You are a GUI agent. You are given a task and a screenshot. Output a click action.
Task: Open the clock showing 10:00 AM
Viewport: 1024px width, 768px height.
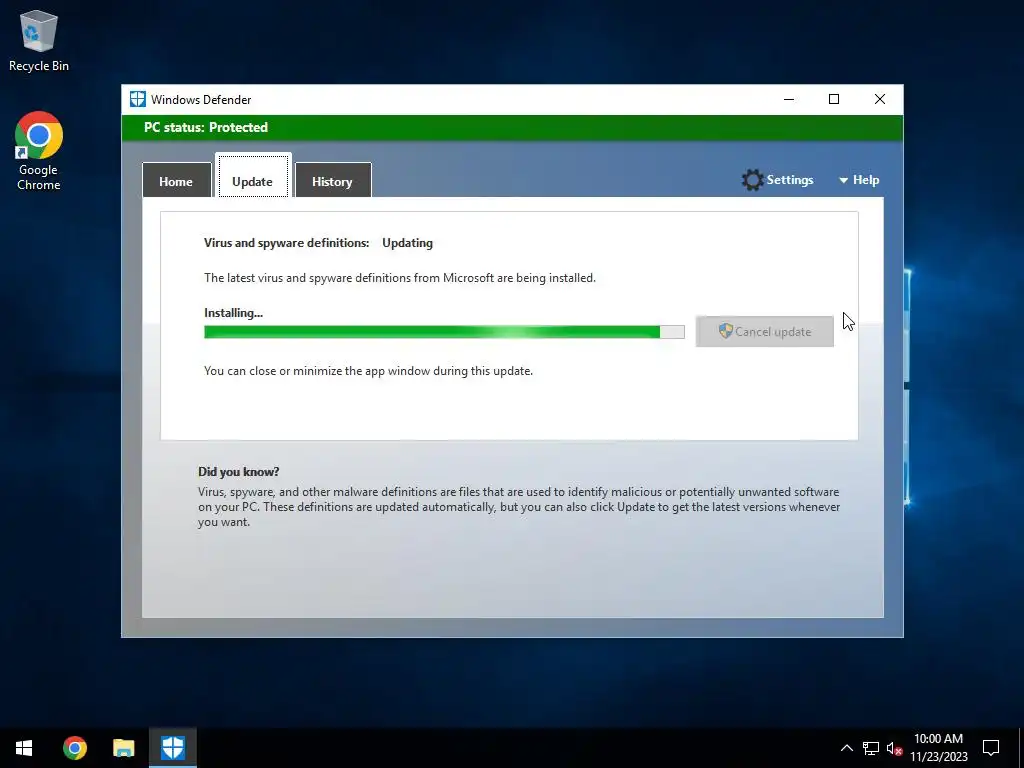point(938,748)
